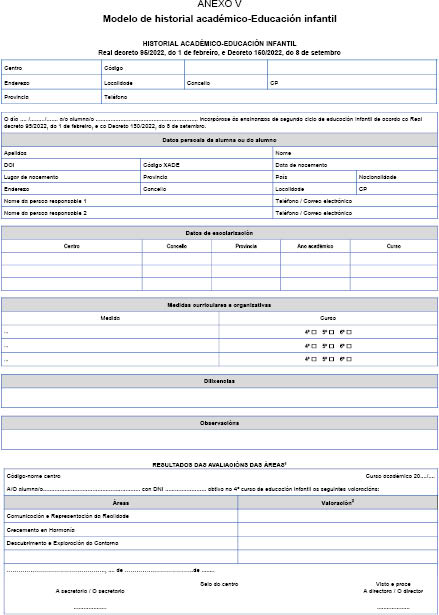Screen dimensions: 439x615
Task: Click Valoración cell for Crecemento en Harmonía
Action: coord(337,530)
